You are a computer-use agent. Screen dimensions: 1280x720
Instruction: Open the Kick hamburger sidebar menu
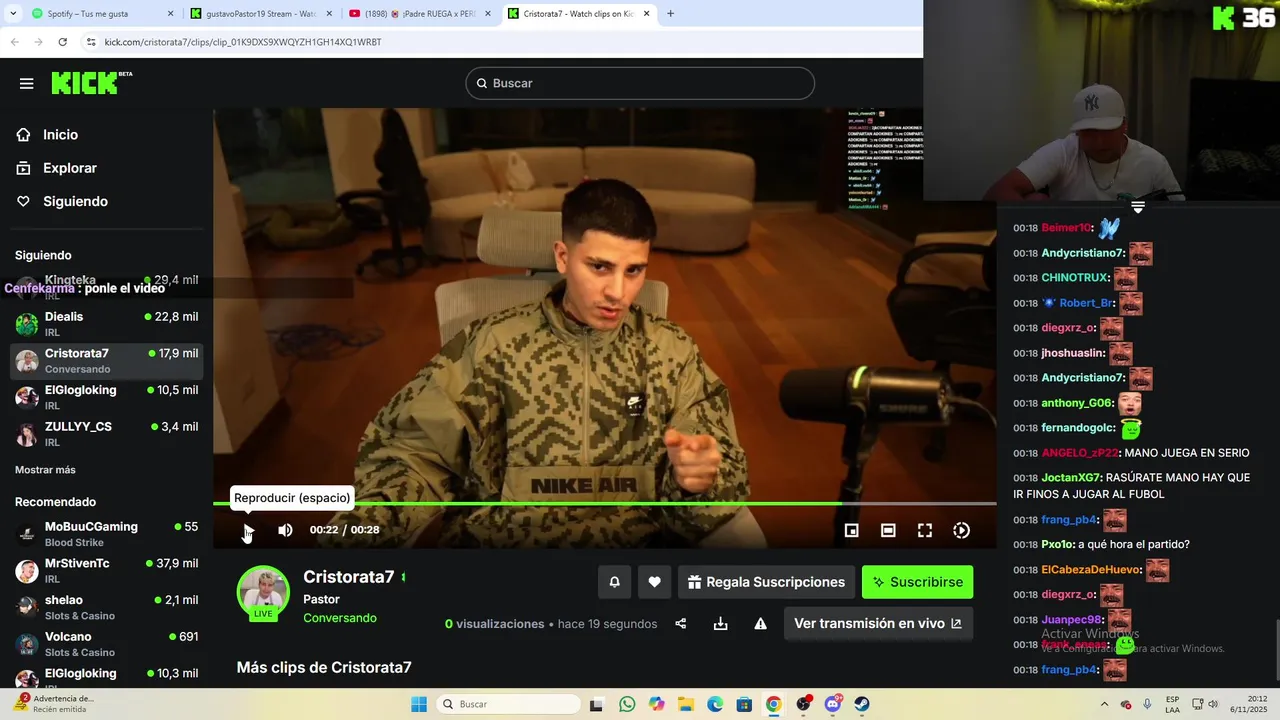(x=27, y=84)
